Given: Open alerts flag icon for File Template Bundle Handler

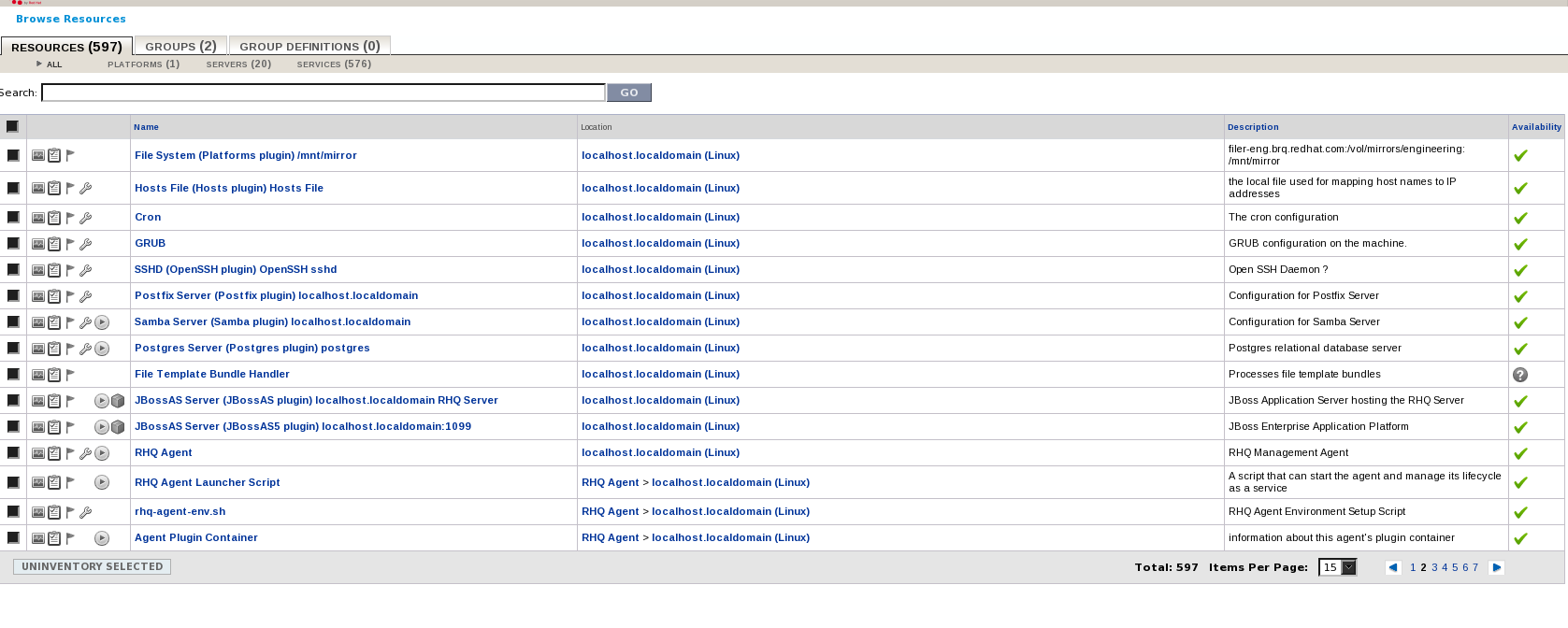Looking at the screenshot, I should pos(70,375).
